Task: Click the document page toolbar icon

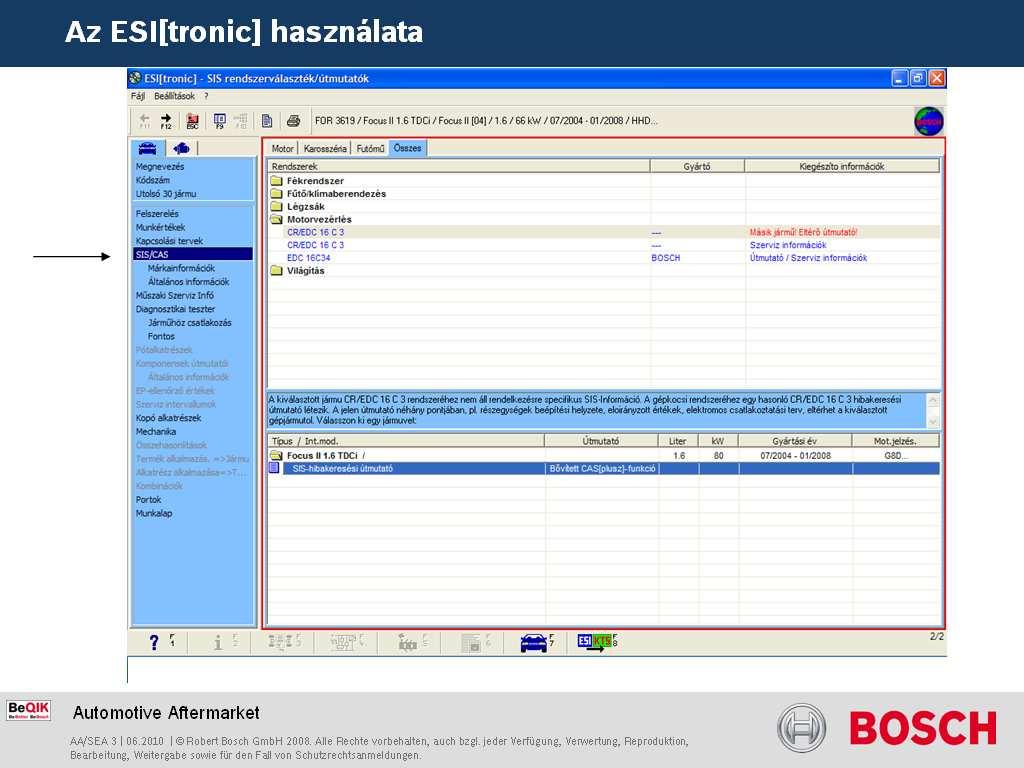Action: tap(267, 121)
